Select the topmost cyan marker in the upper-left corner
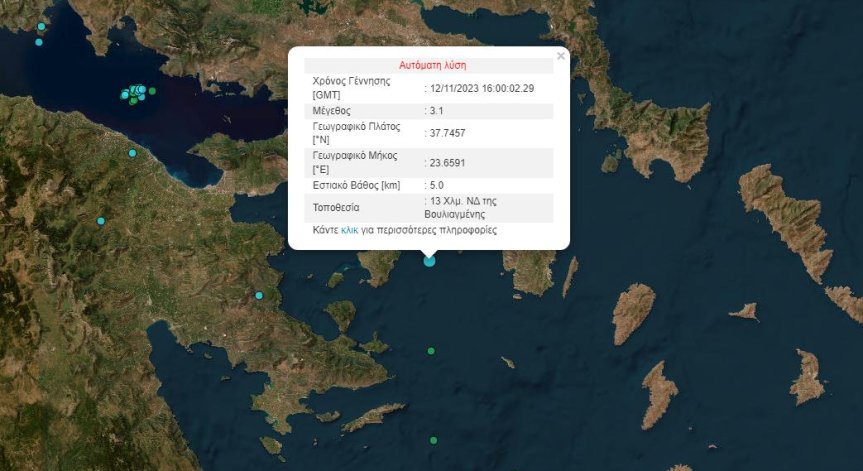Screen dimensions: 863x471 [41, 25]
